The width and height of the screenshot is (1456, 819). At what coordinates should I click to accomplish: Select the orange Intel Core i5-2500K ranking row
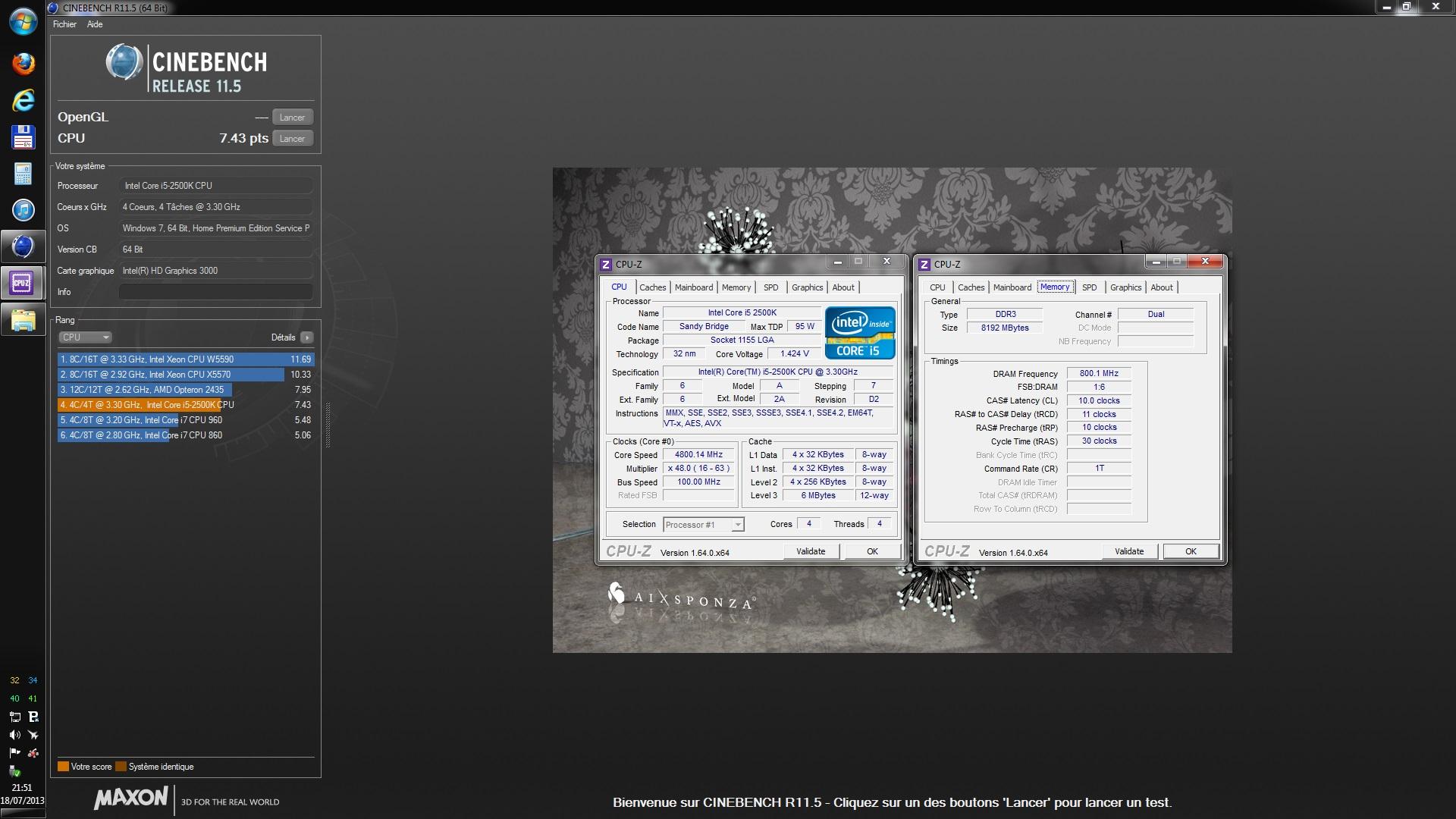click(x=186, y=405)
